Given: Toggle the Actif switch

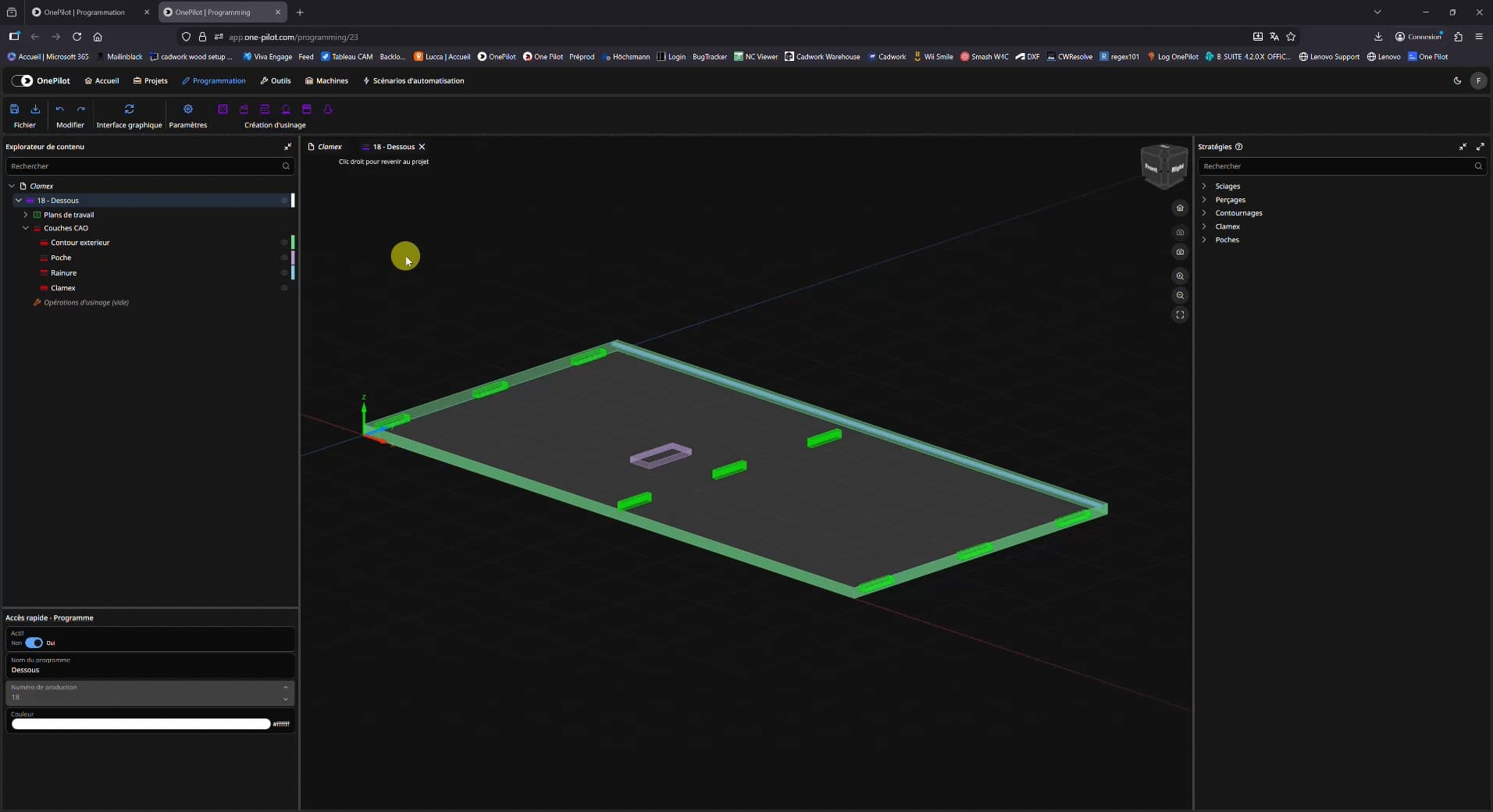Looking at the screenshot, I should pos(34,643).
